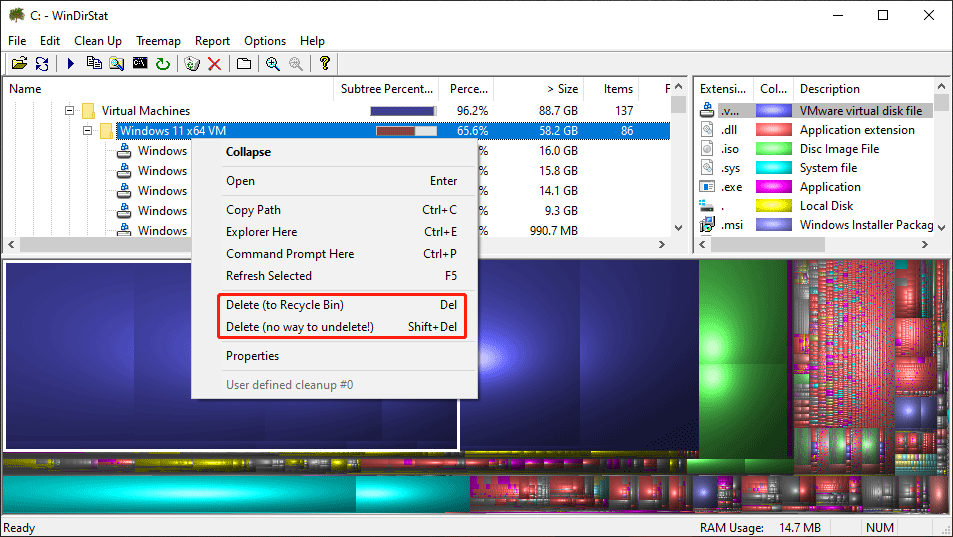Choose Refresh Selected in context menu

coord(334,276)
